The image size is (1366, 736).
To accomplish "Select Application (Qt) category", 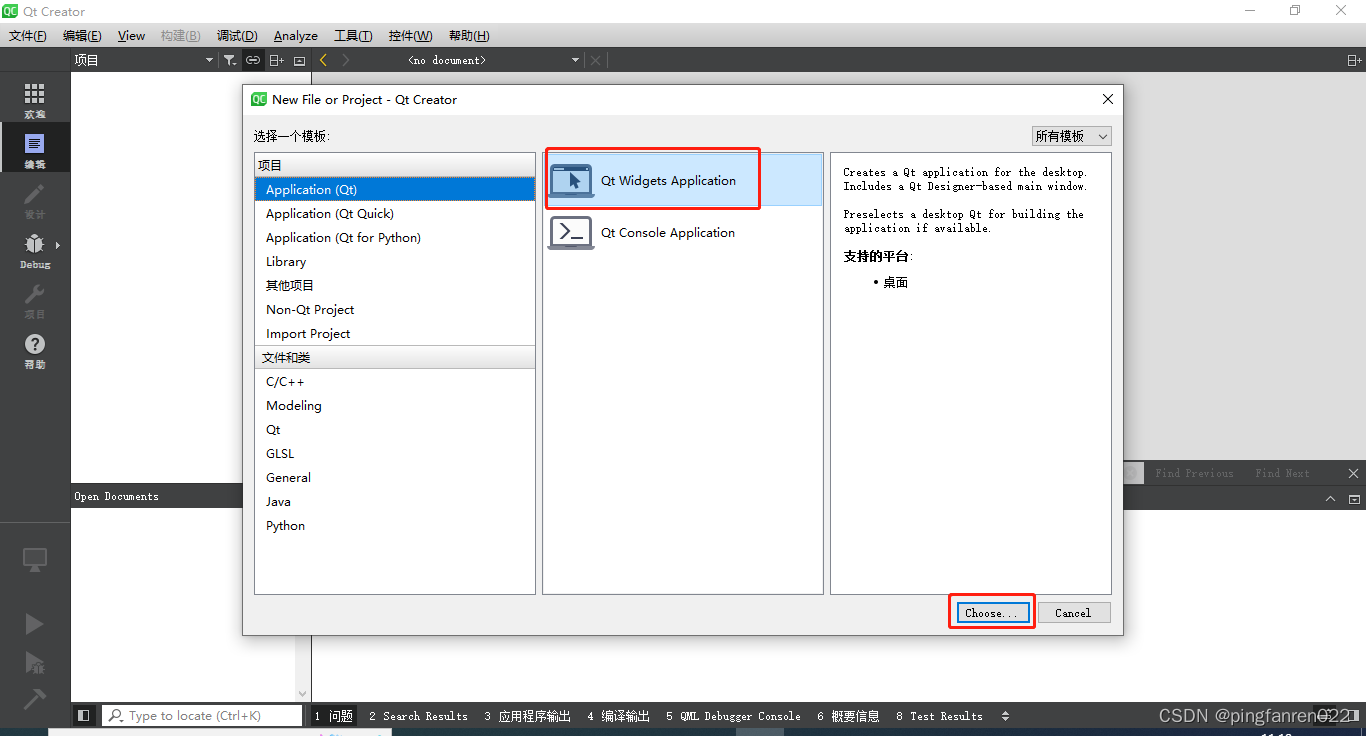I will click(395, 190).
